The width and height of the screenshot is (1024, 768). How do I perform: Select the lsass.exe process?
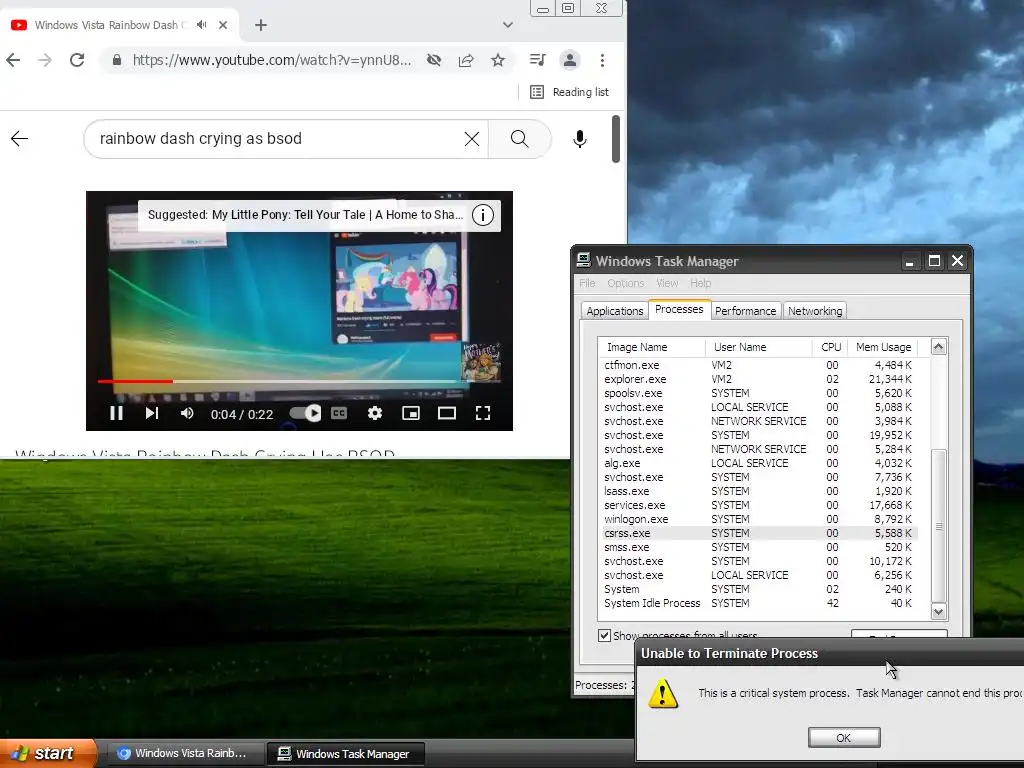click(x=758, y=491)
